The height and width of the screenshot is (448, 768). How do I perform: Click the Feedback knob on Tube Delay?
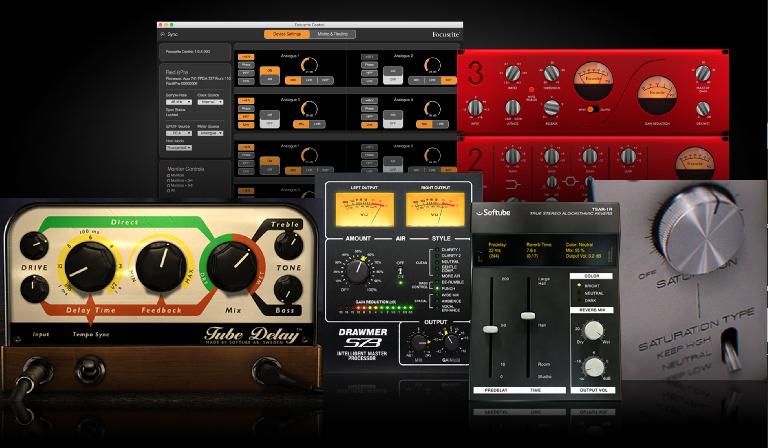(x=161, y=266)
